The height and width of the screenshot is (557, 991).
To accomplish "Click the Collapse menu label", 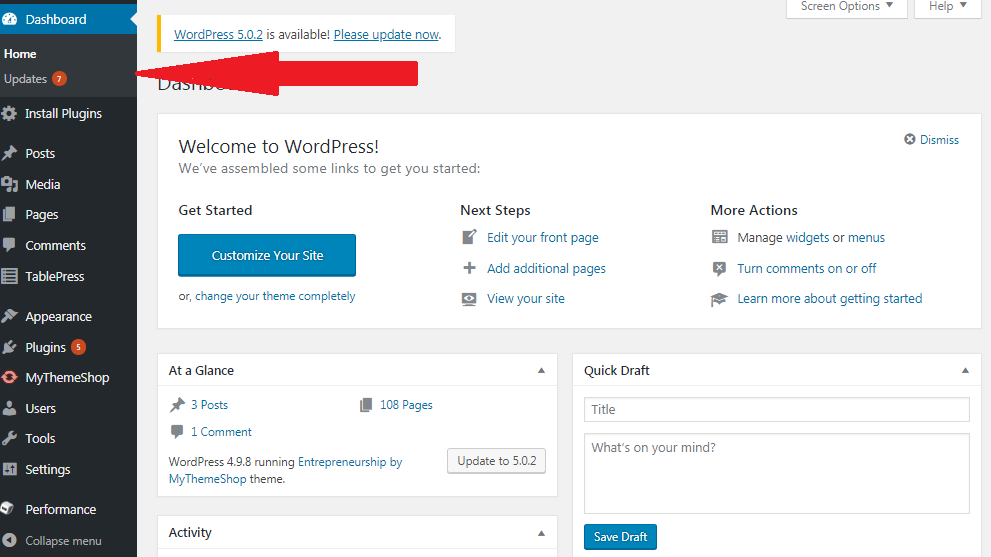I will click(63, 541).
